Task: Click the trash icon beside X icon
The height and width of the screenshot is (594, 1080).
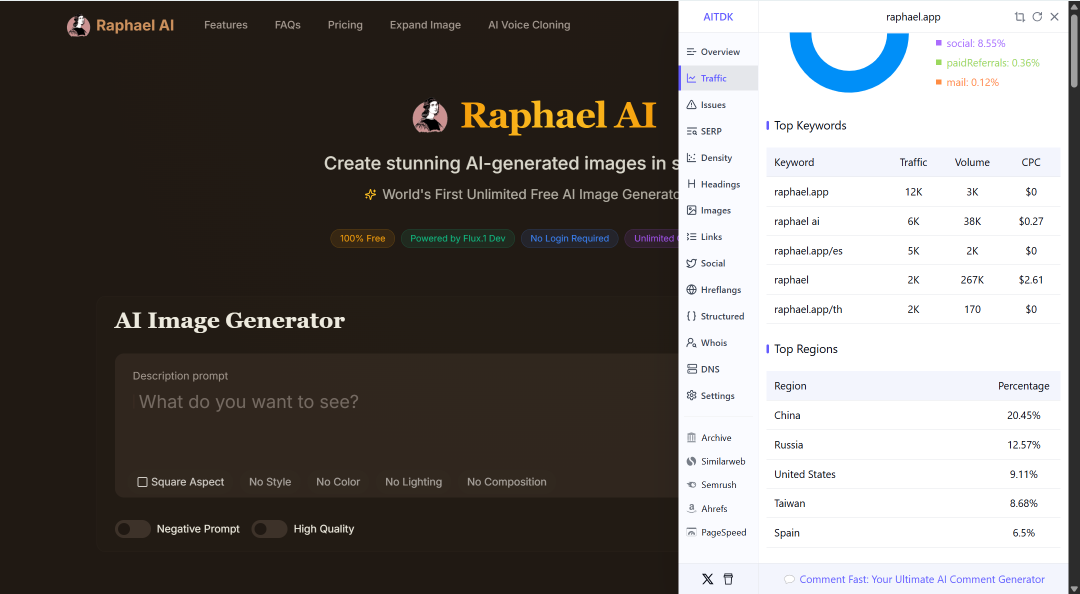Action: [728, 579]
